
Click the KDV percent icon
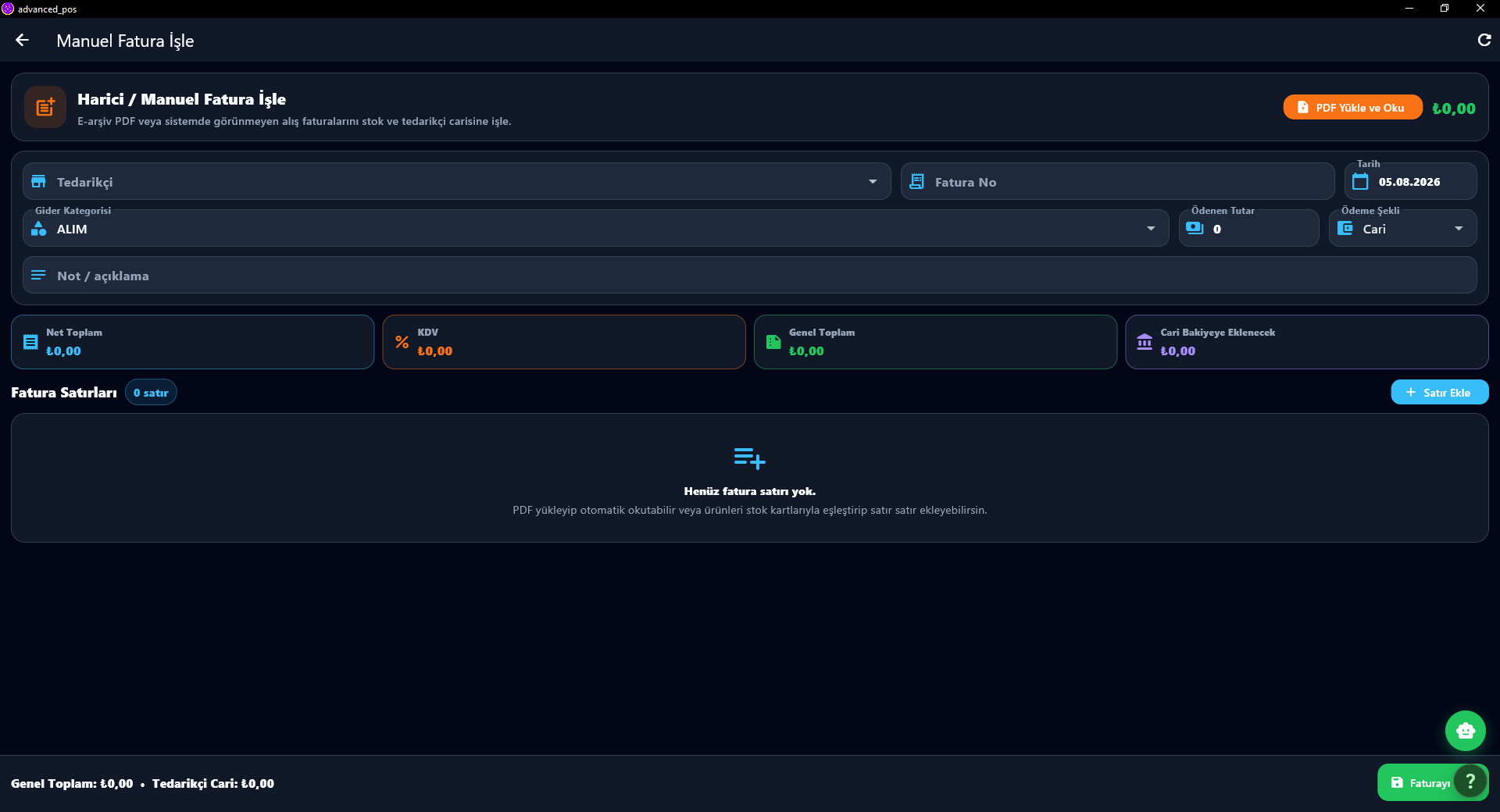click(402, 342)
